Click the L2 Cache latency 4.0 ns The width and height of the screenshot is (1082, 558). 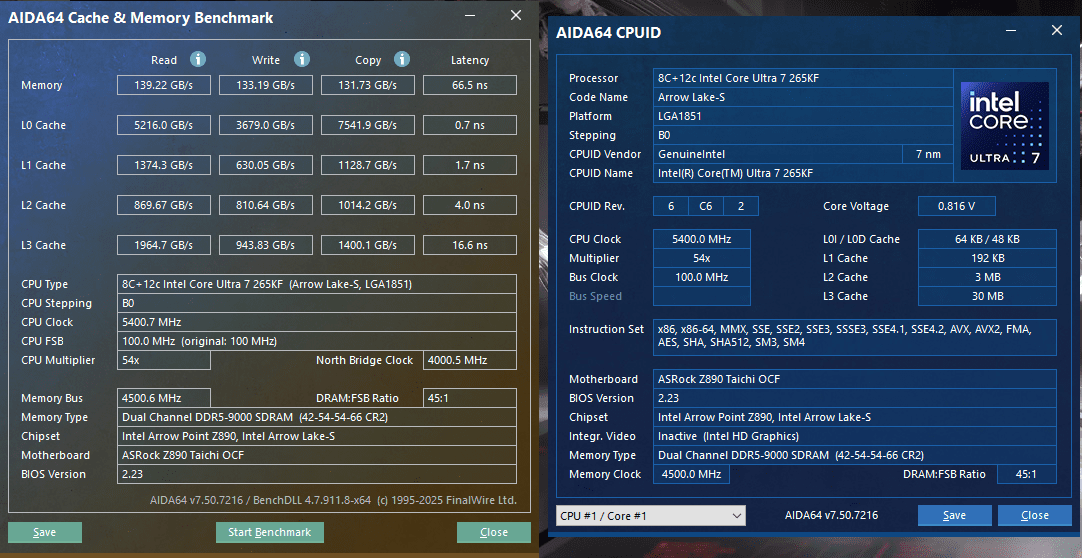(x=470, y=206)
